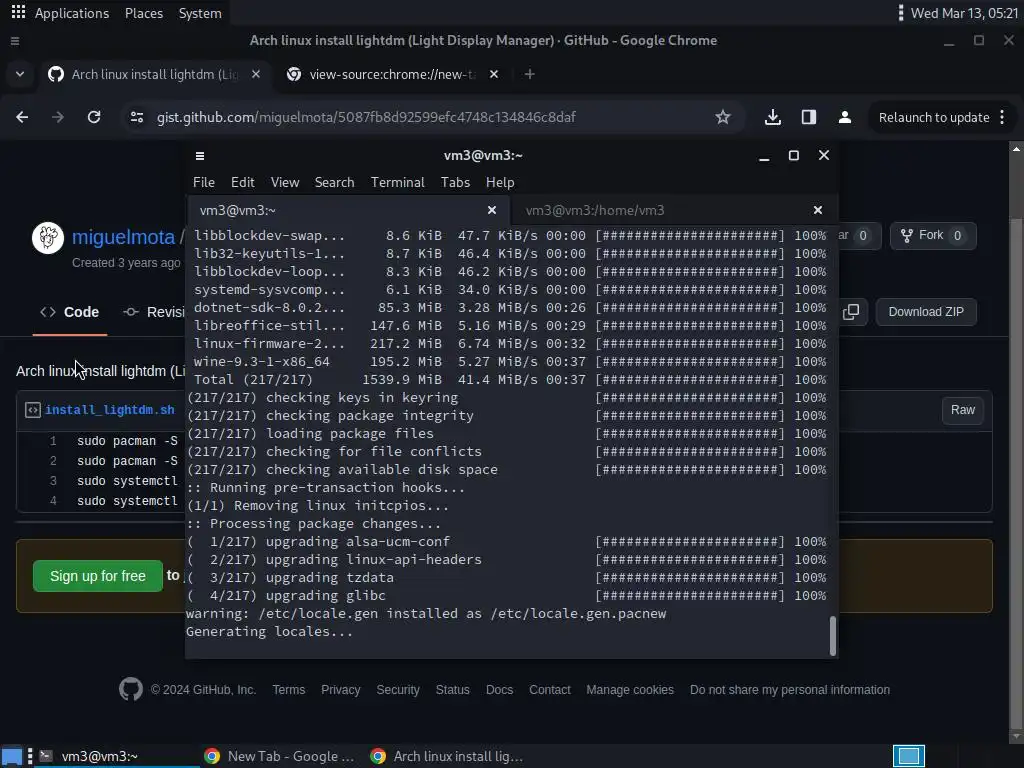1024x768 pixels.
Task: Select the vm3@vm3:~ terminal tab
Action: 349,210
